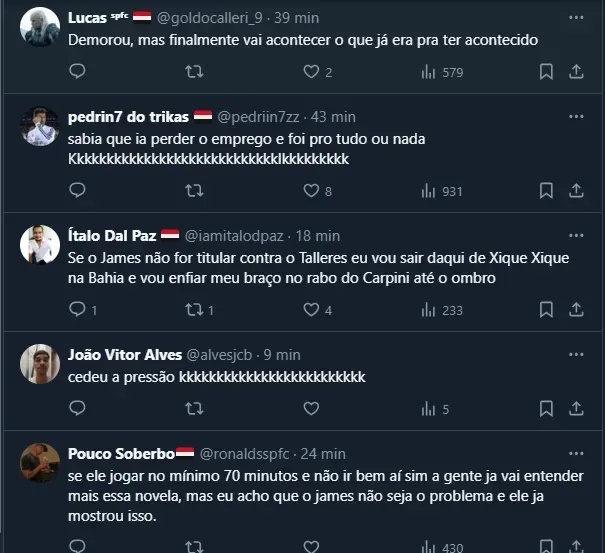
Task: Open more options on Lucas's tweet
Action: tap(576, 18)
